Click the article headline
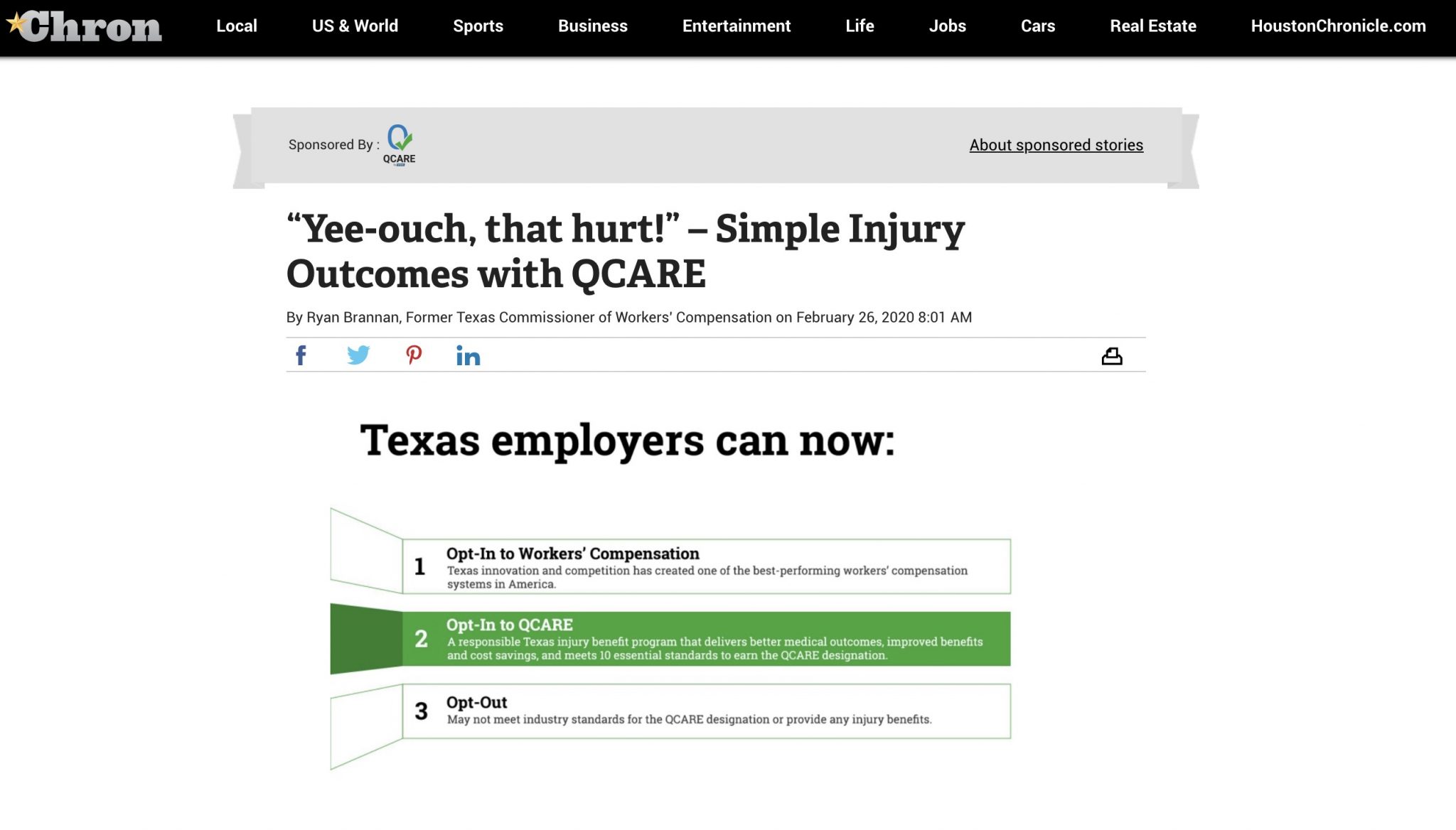 click(x=625, y=251)
